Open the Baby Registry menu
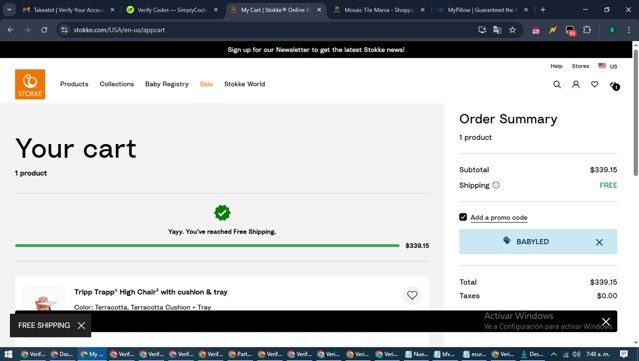Image resolution: width=639 pixels, height=361 pixels. pyautogui.click(x=167, y=84)
